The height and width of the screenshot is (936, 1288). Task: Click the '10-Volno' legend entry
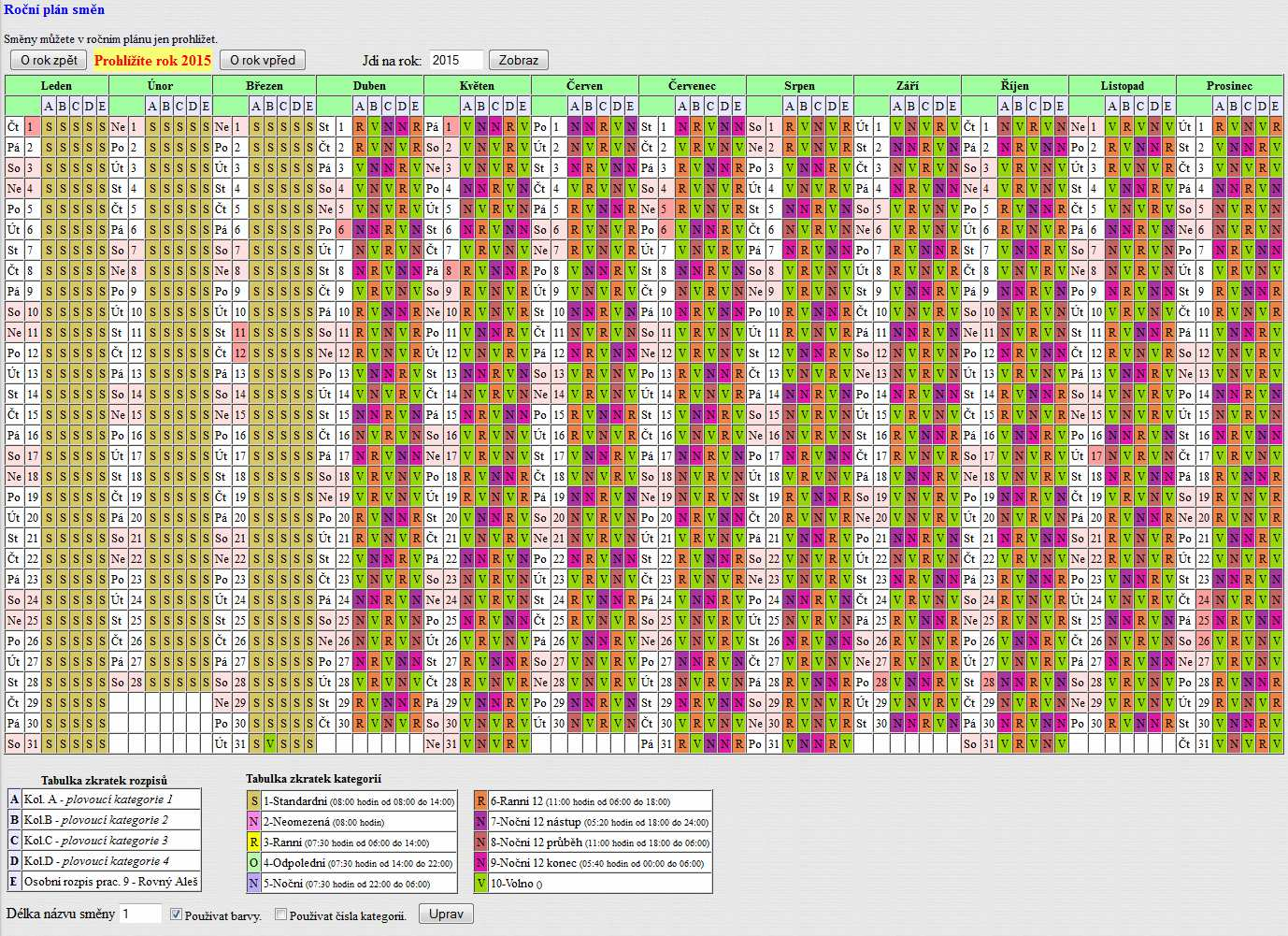(600, 884)
